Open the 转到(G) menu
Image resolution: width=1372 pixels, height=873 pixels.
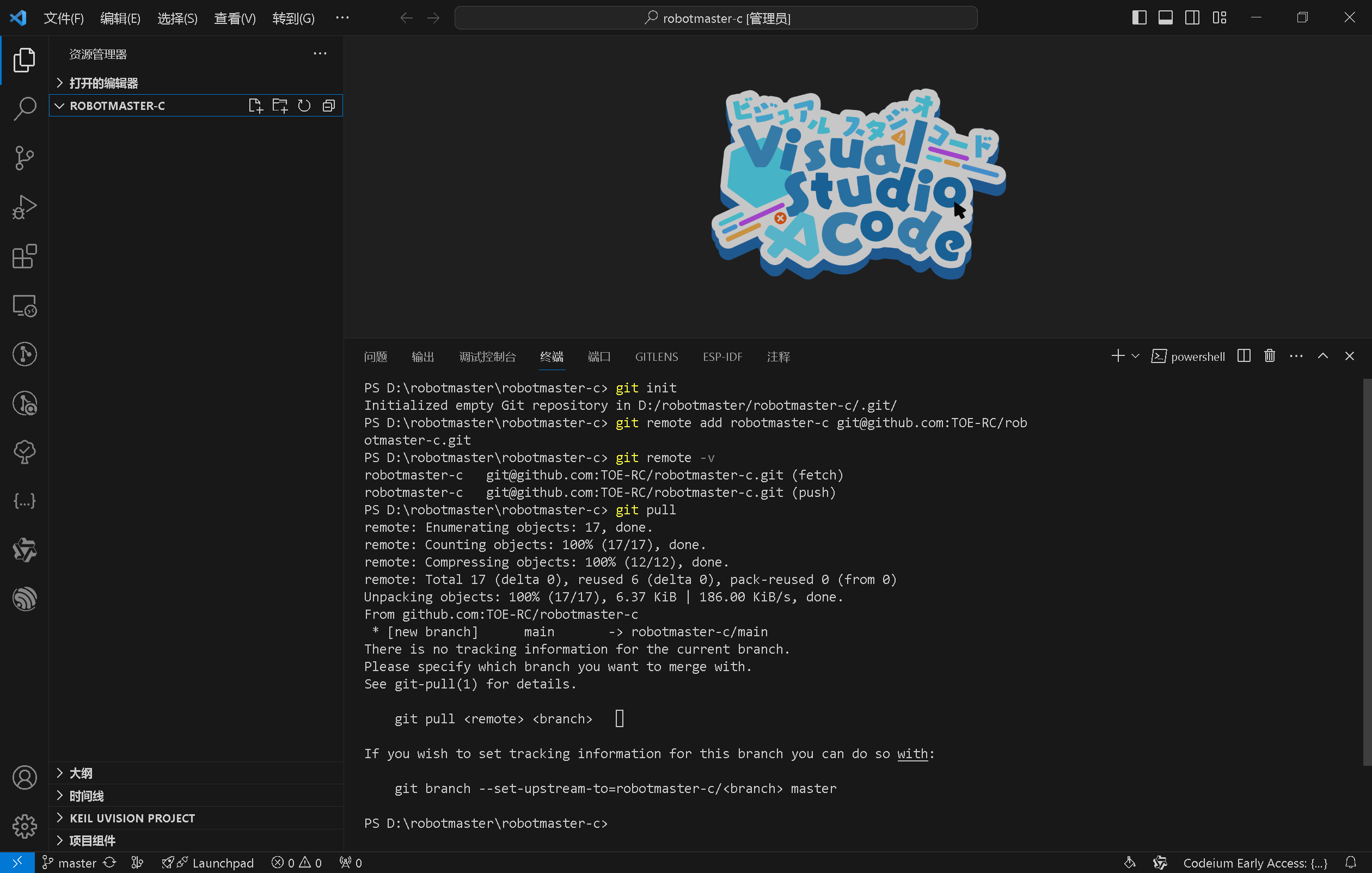pos(293,18)
